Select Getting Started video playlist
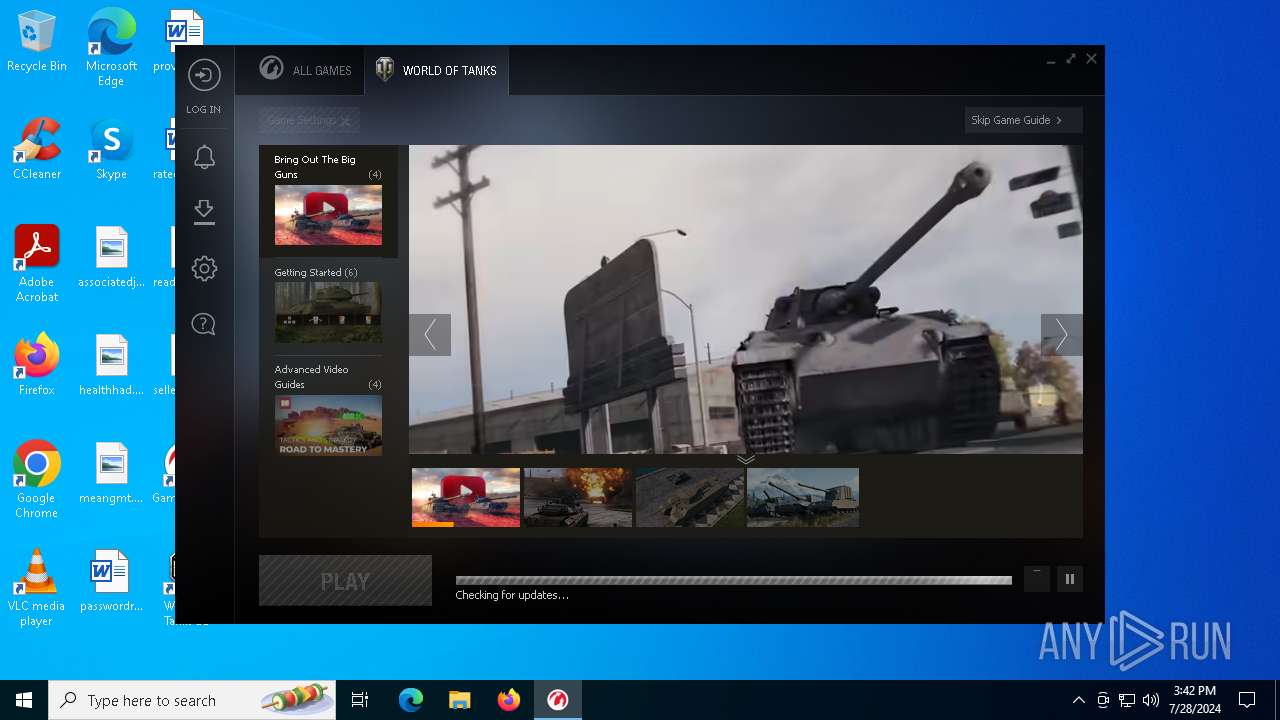 tap(328, 306)
